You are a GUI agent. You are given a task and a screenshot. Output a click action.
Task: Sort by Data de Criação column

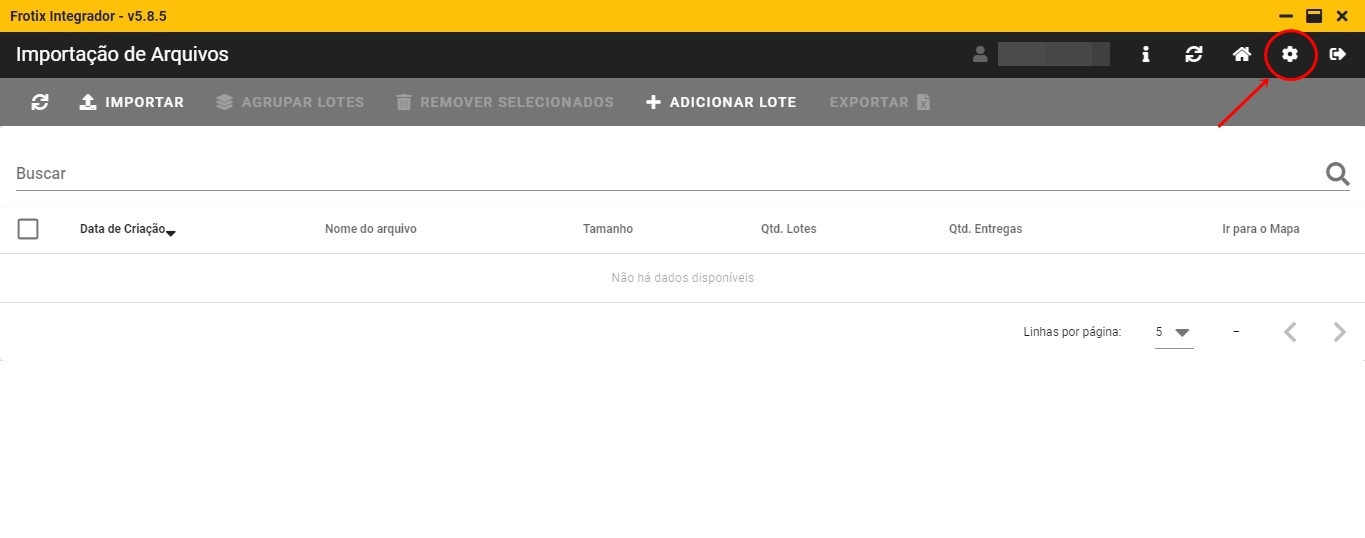click(122, 229)
